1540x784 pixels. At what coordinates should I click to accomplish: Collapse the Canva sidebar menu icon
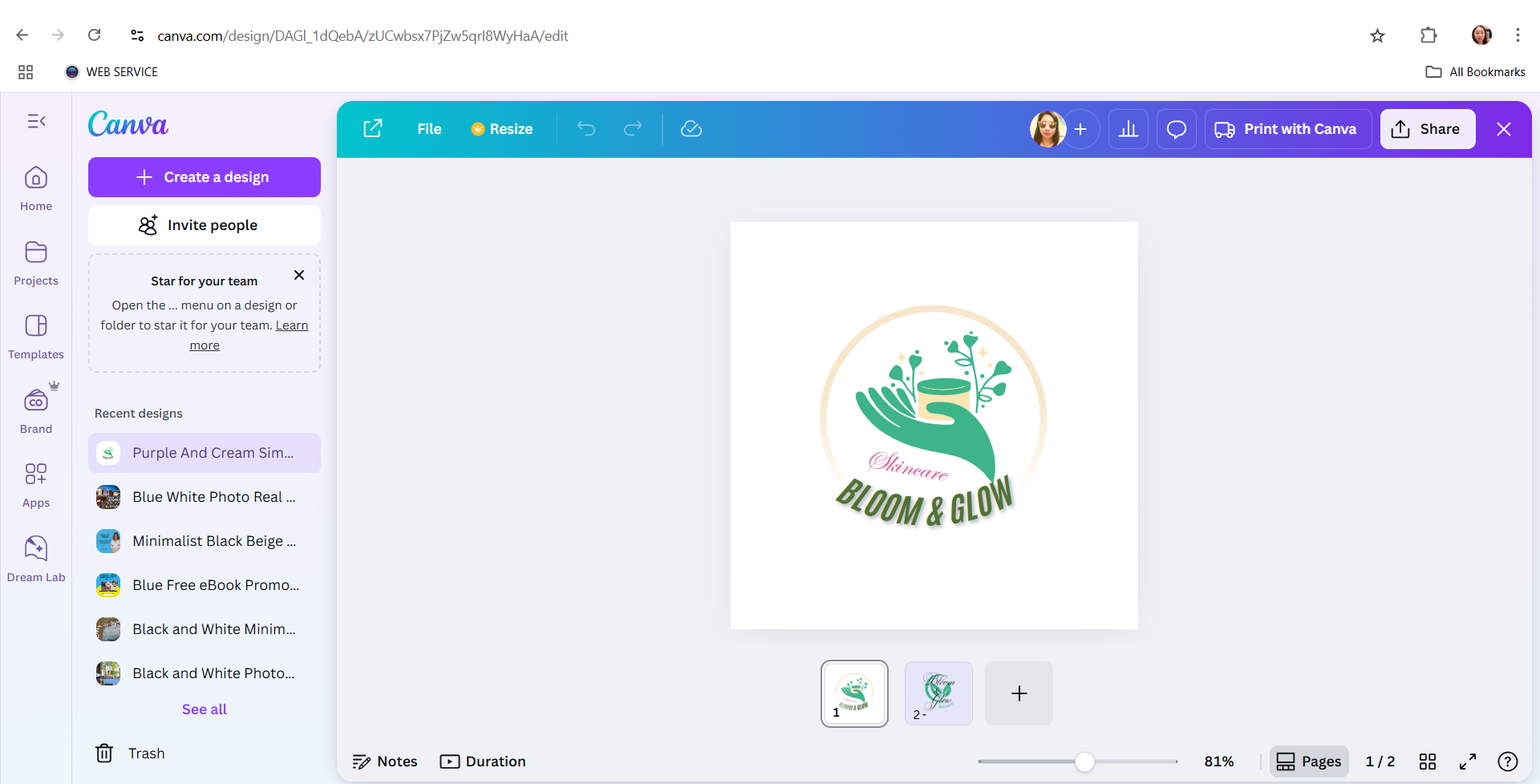click(36, 121)
